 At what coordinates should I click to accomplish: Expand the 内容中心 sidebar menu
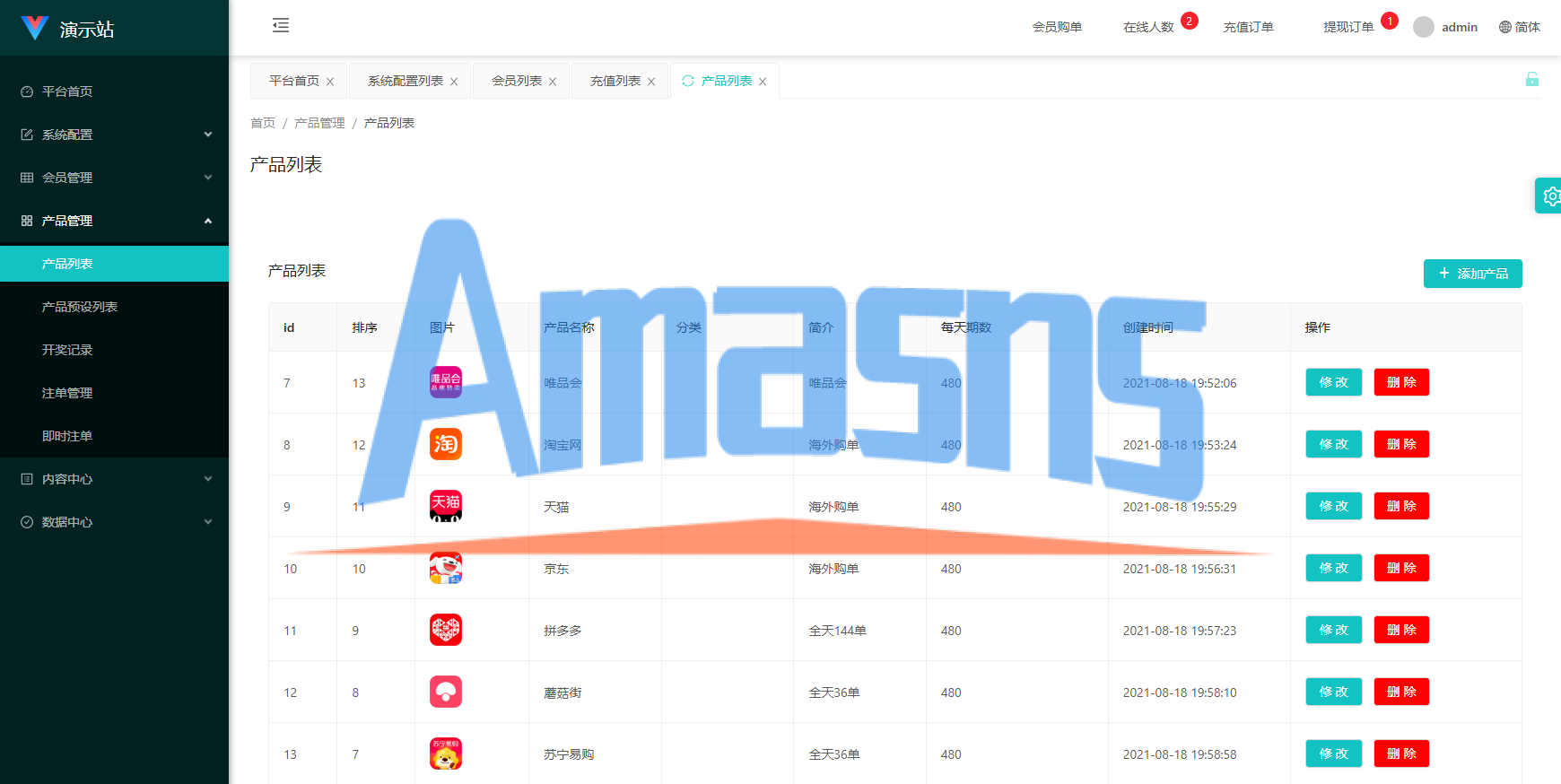(x=115, y=479)
